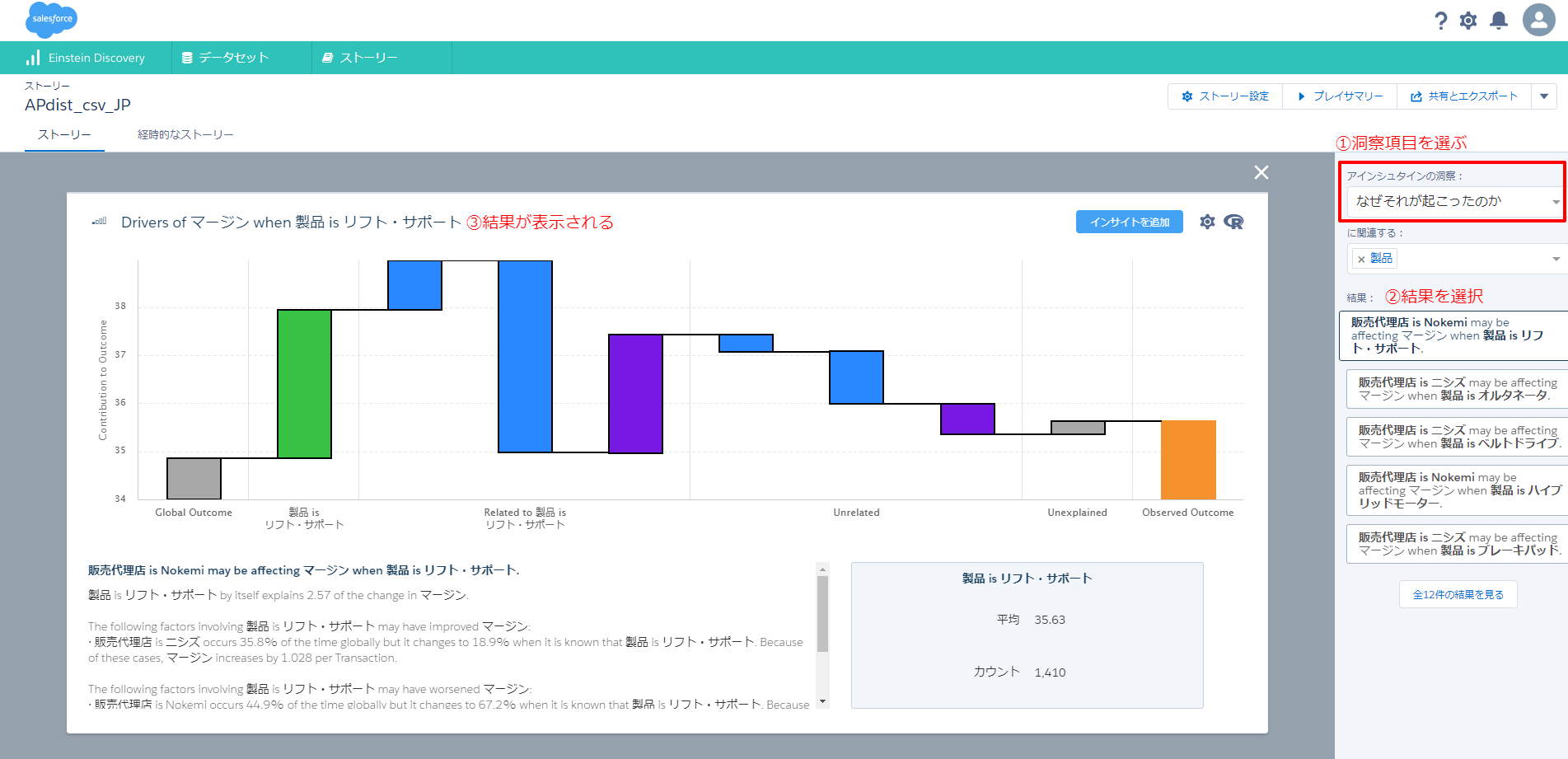Open the dropdown arrow beside 共有とエクスポート
The width and height of the screenshot is (1568, 759).
(1544, 96)
